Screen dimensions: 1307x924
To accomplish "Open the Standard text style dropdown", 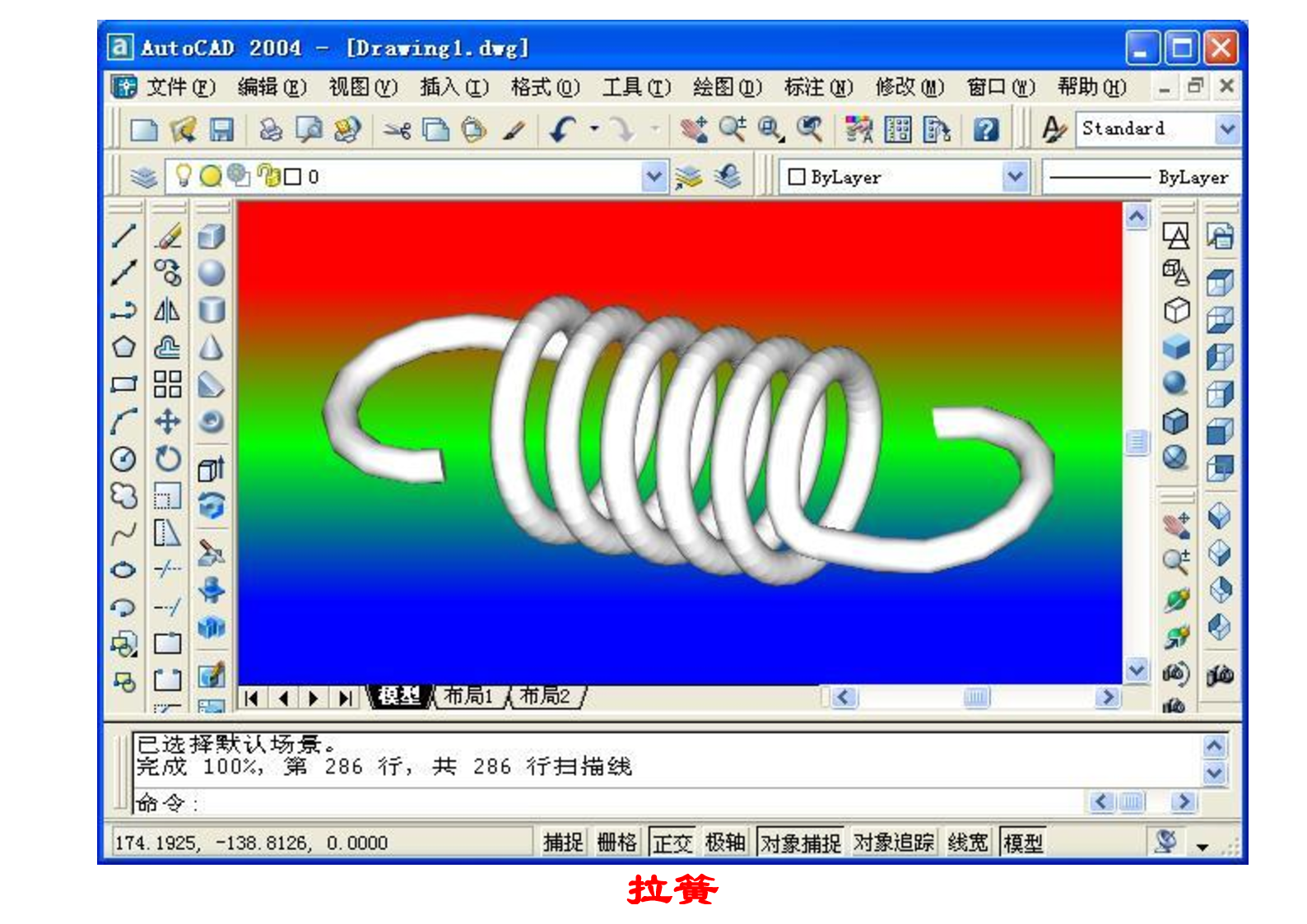I will 1227,129.
